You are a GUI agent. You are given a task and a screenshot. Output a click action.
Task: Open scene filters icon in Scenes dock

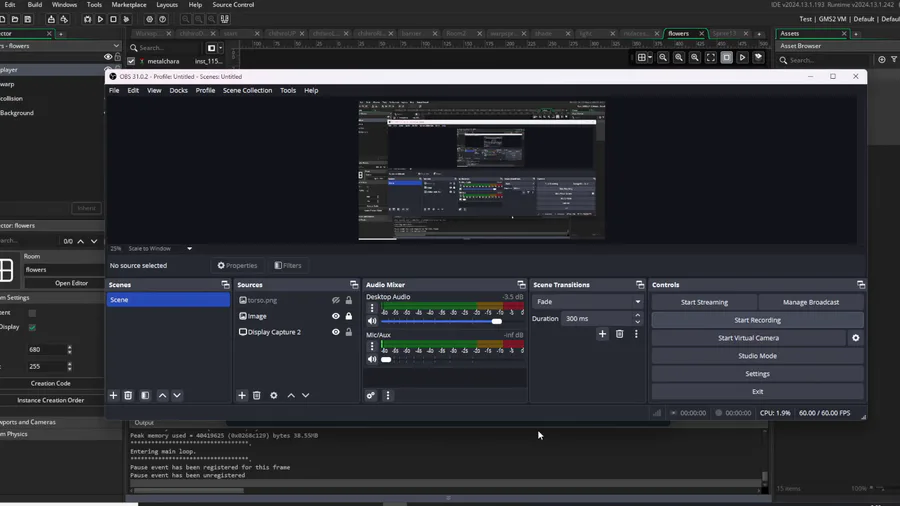145,395
